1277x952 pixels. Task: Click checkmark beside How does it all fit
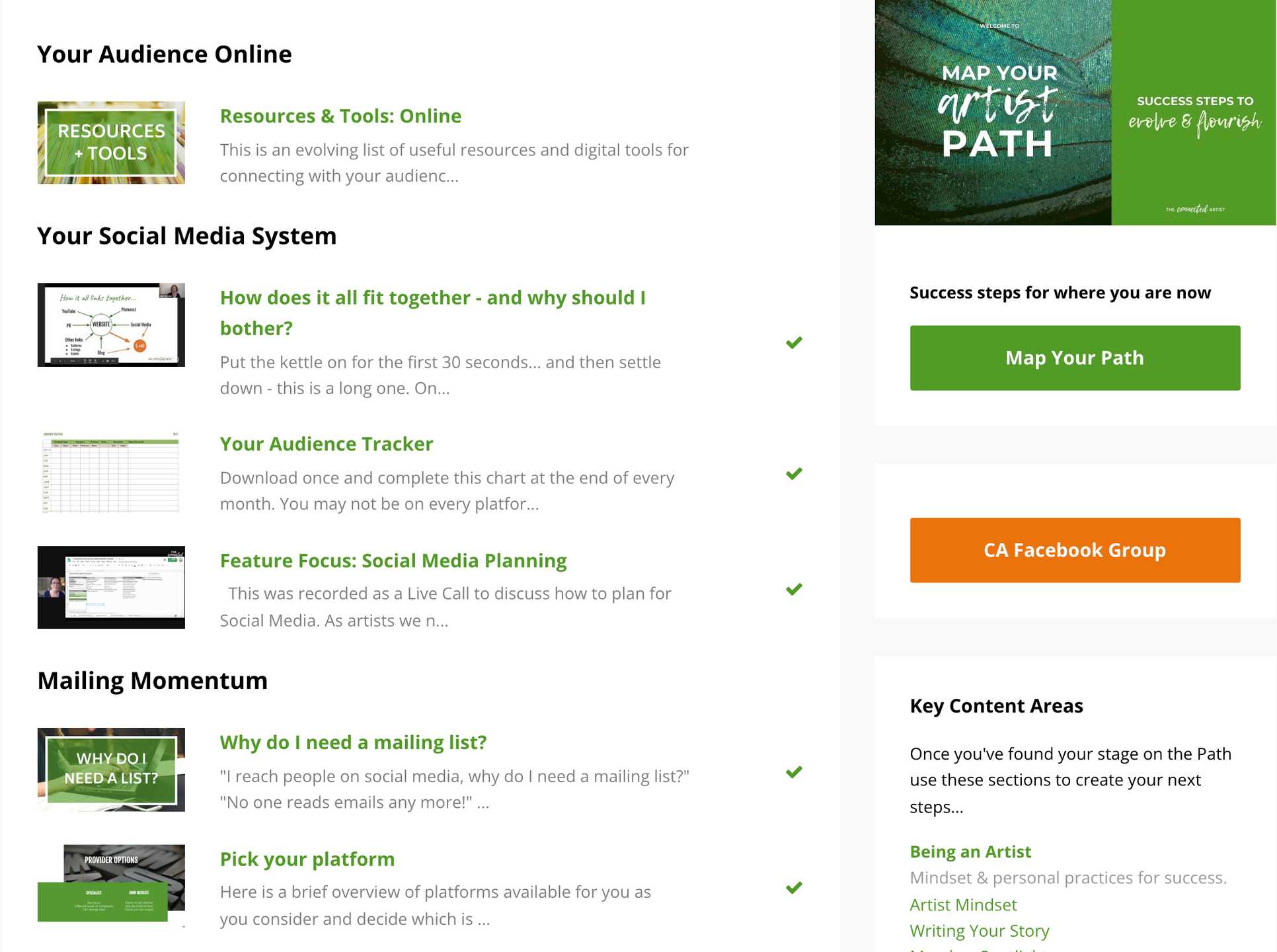[794, 342]
